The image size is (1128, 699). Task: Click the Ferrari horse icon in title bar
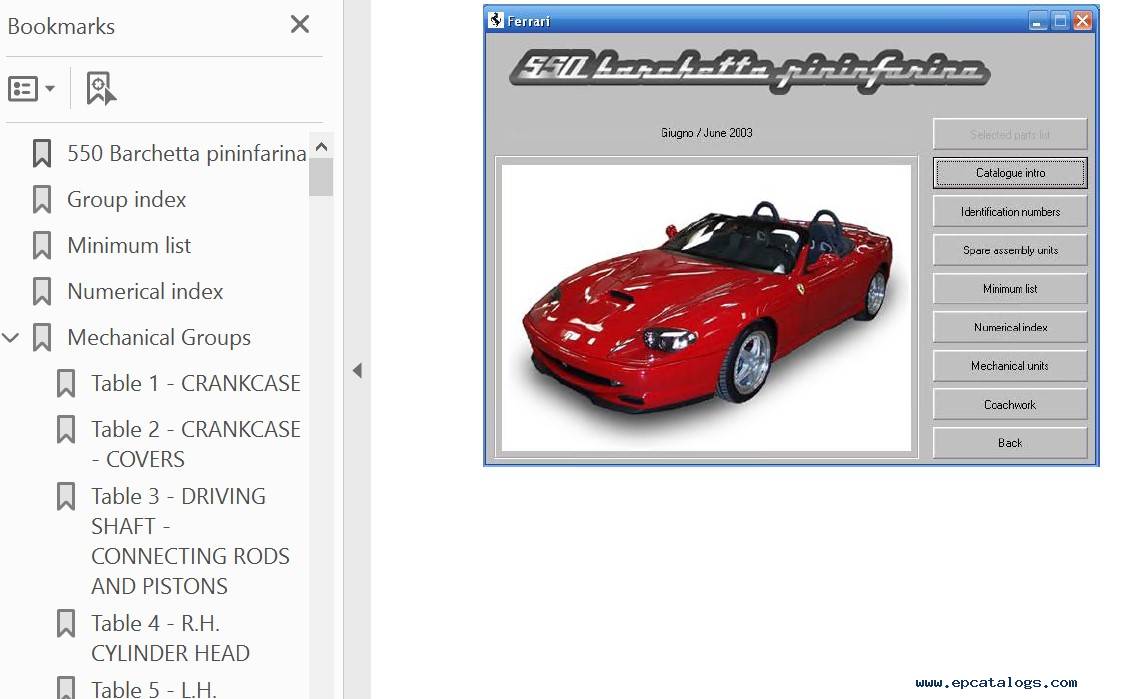(x=496, y=20)
